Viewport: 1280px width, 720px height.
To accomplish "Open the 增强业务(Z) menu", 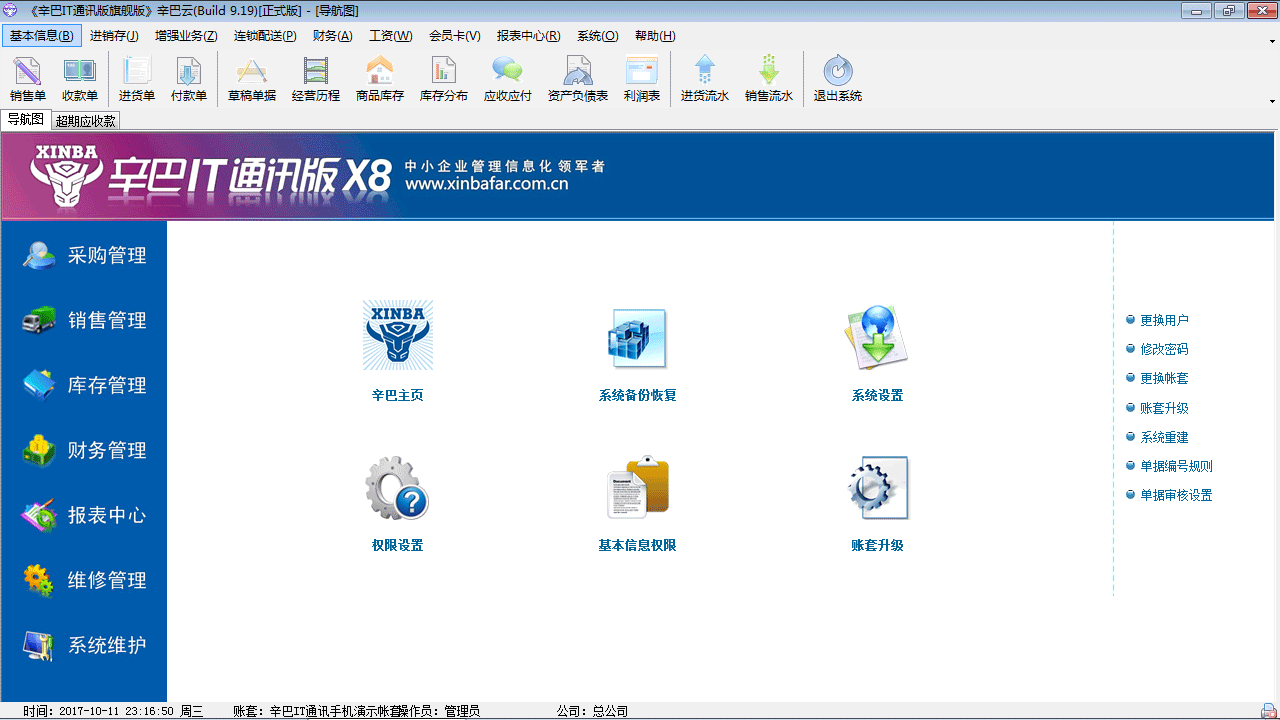I will (x=186, y=36).
